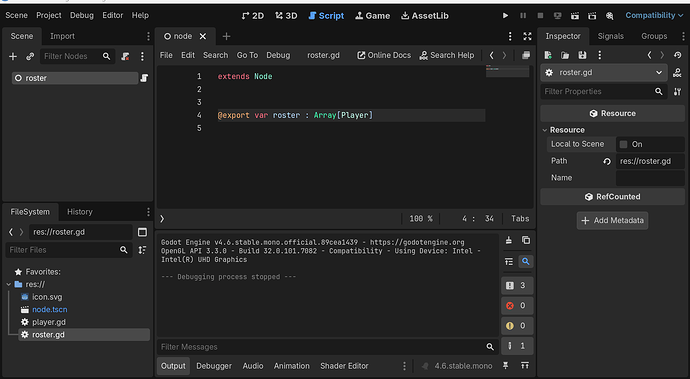Enable Local to Scene checkbox
The height and width of the screenshot is (379, 690).
(x=624, y=144)
